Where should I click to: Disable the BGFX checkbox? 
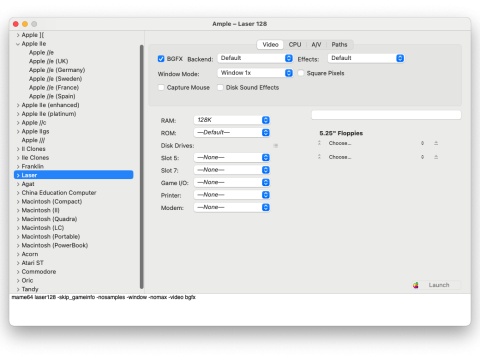(161, 59)
